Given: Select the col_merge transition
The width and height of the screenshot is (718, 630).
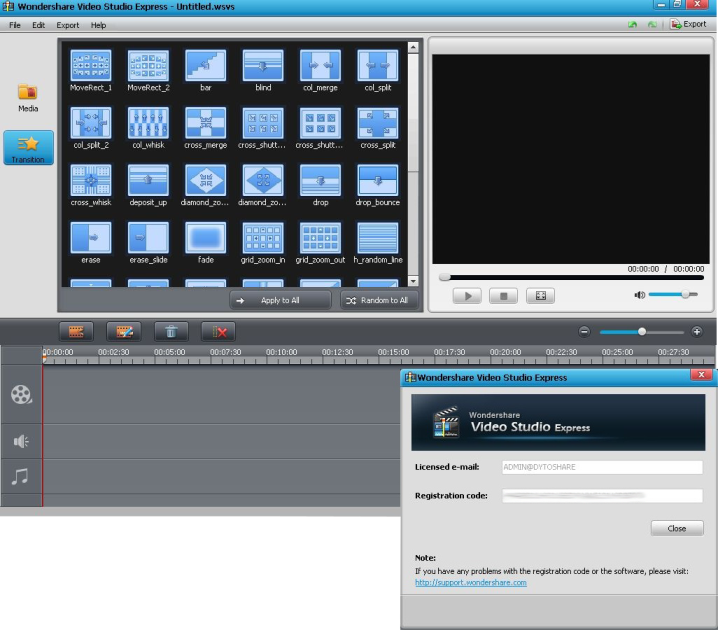Looking at the screenshot, I should click(x=320, y=65).
